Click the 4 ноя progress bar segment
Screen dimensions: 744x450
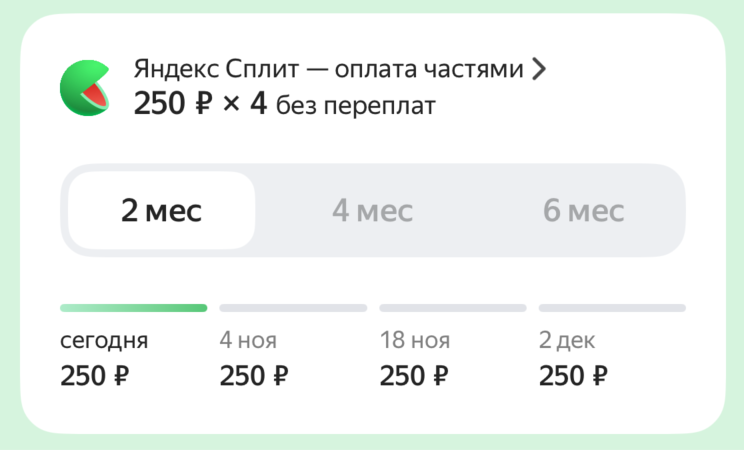pos(293,308)
